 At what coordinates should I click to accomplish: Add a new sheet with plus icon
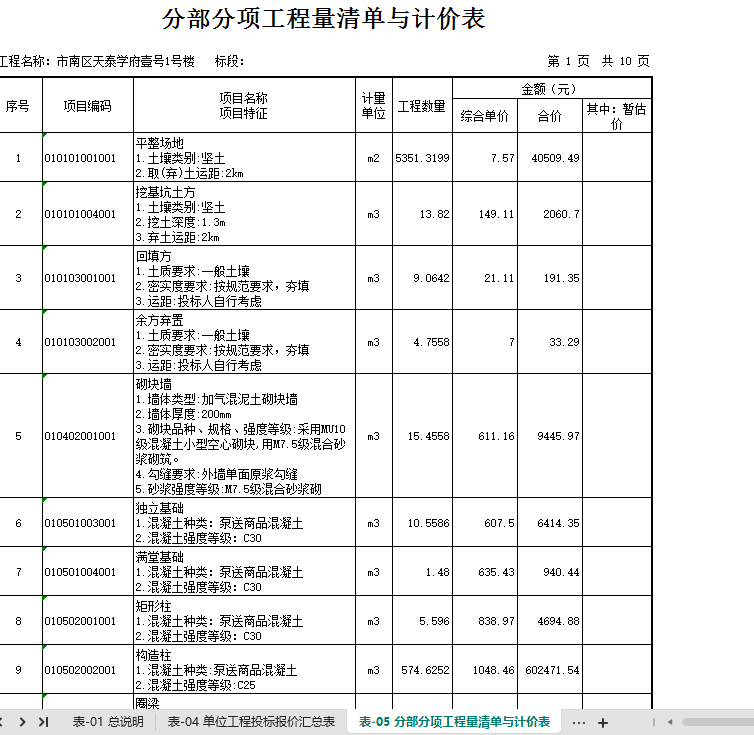603,722
